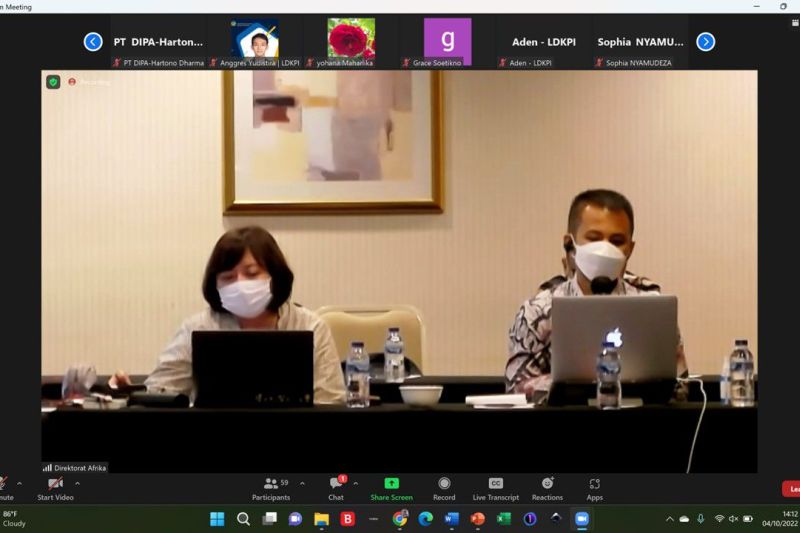The height and width of the screenshot is (533, 800).
Task: Click the Recording indicator
Action: coord(89,82)
